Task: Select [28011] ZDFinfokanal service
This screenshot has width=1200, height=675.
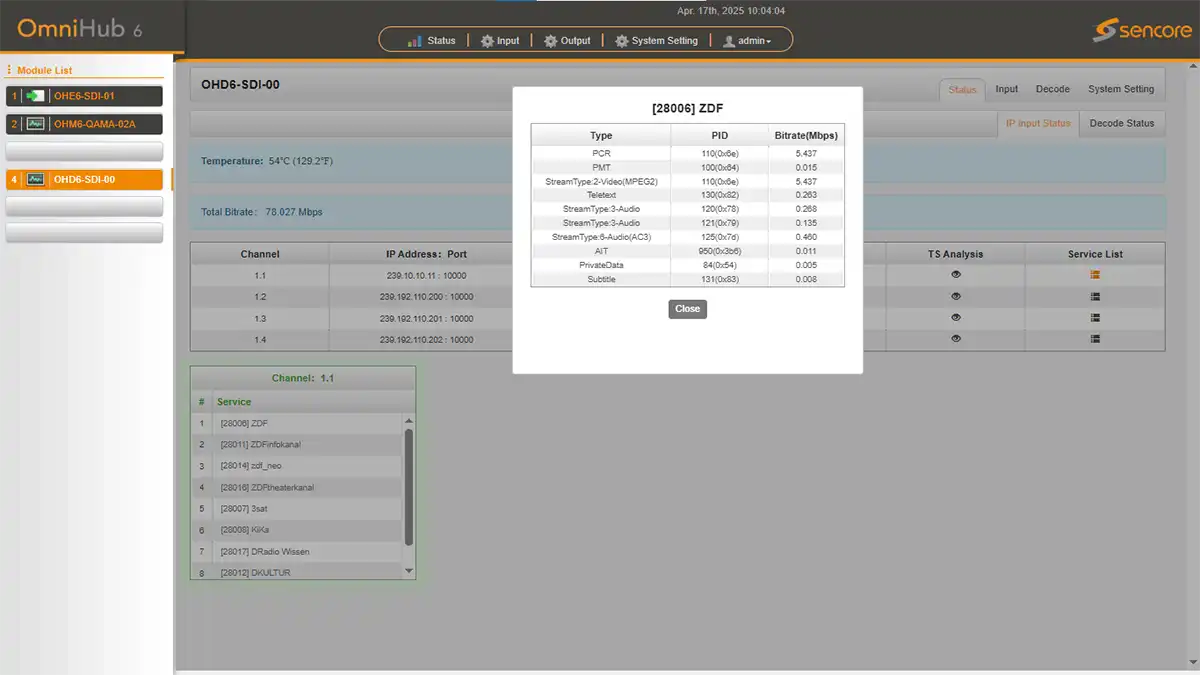Action: coord(297,444)
